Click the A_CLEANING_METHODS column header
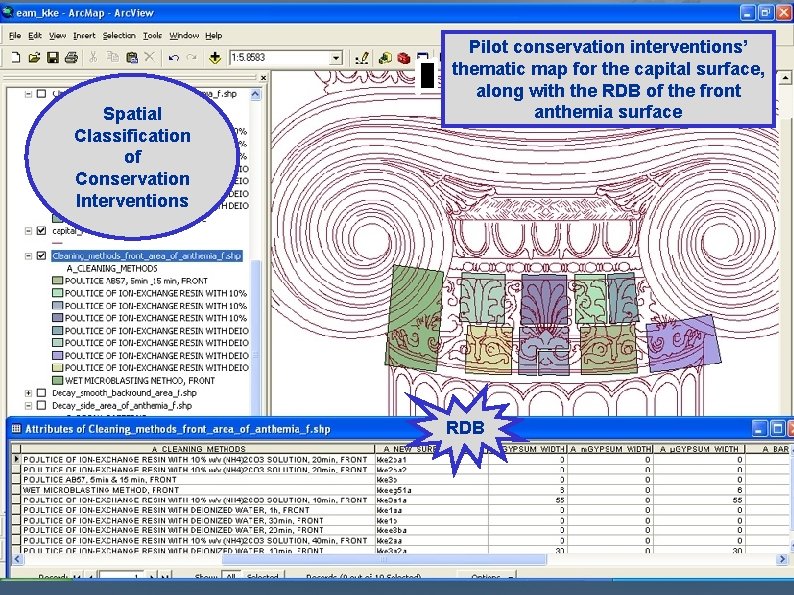Screen dimensions: 794x595 point(198,449)
